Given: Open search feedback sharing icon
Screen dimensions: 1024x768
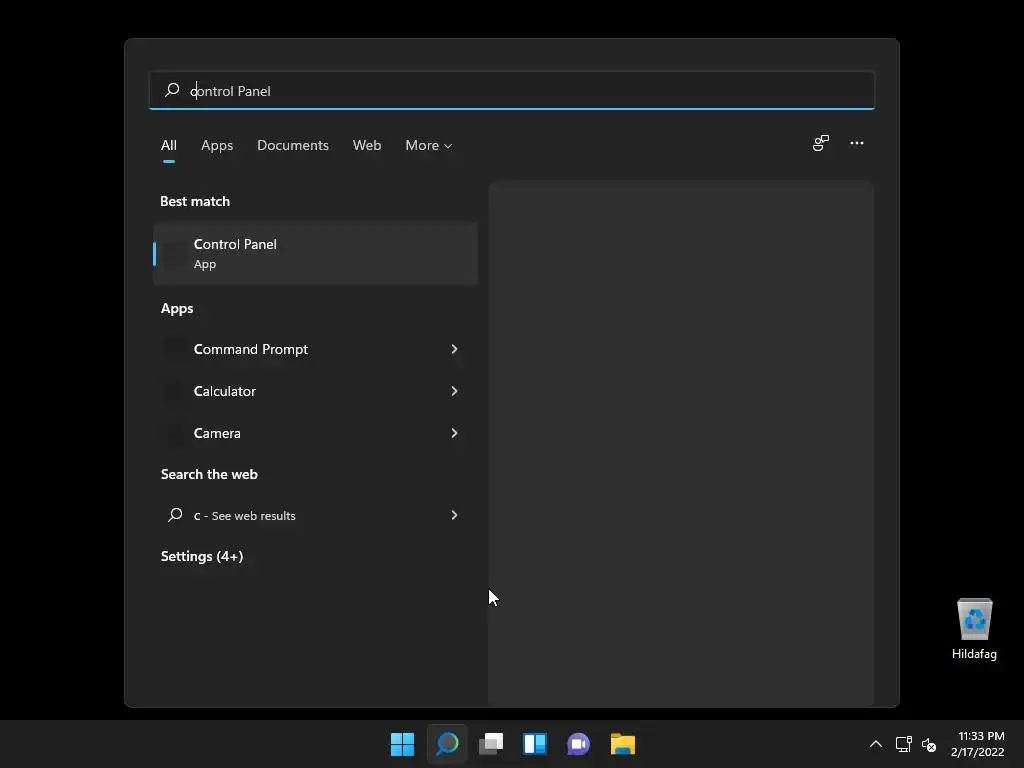Looking at the screenshot, I should (x=821, y=143).
